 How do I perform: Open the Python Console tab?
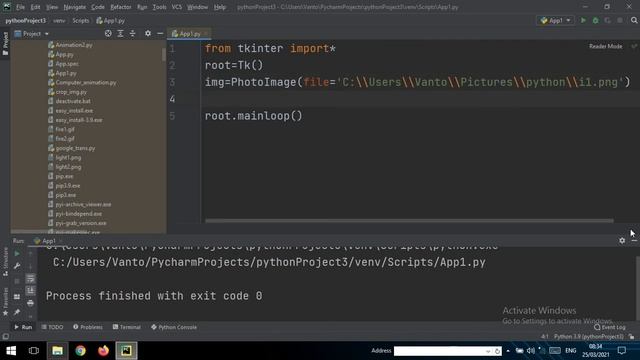[x=174, y=327]
